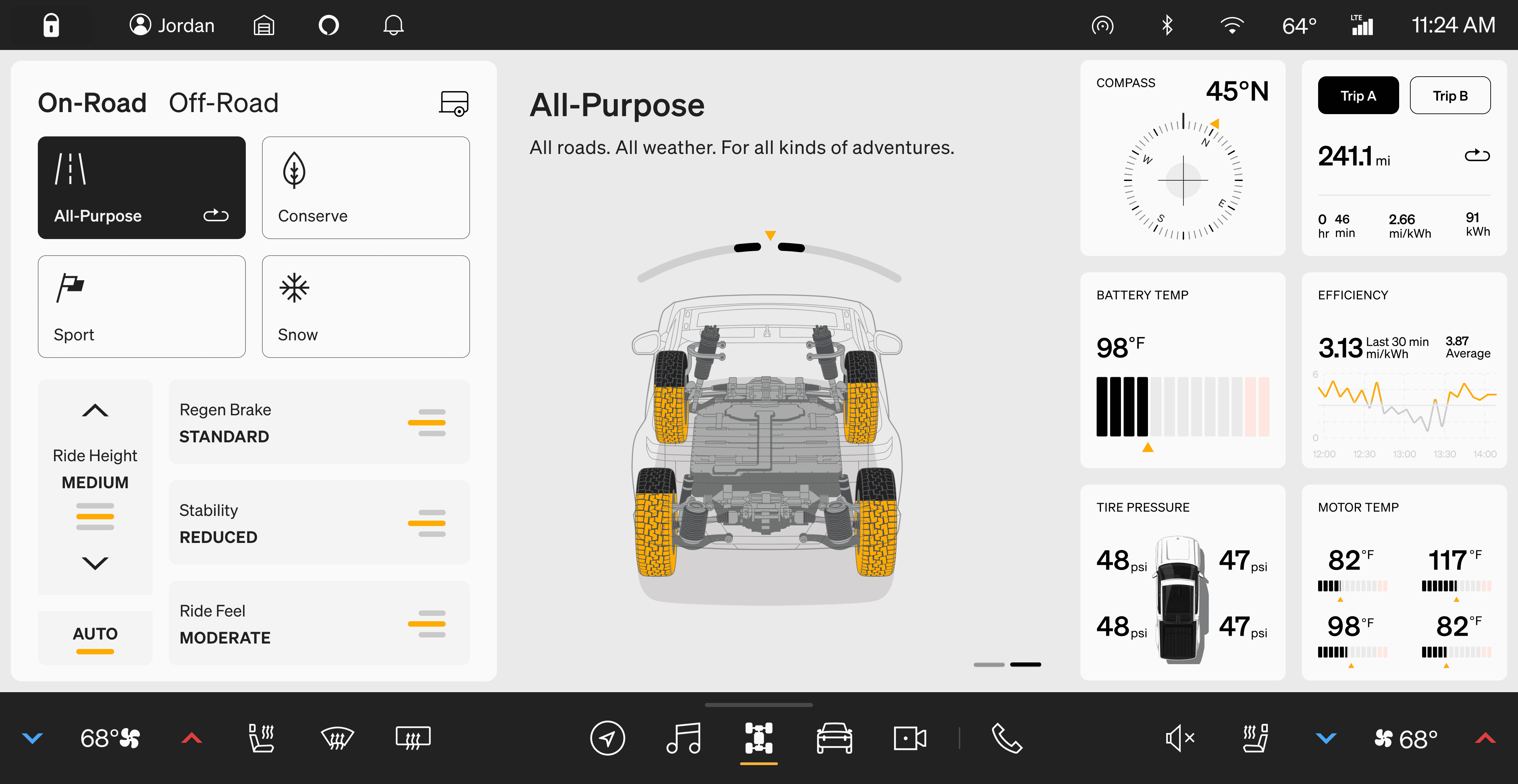1518x784 pixels.
Task: Tap the rear window defrost icon
Action: [413, 737]
